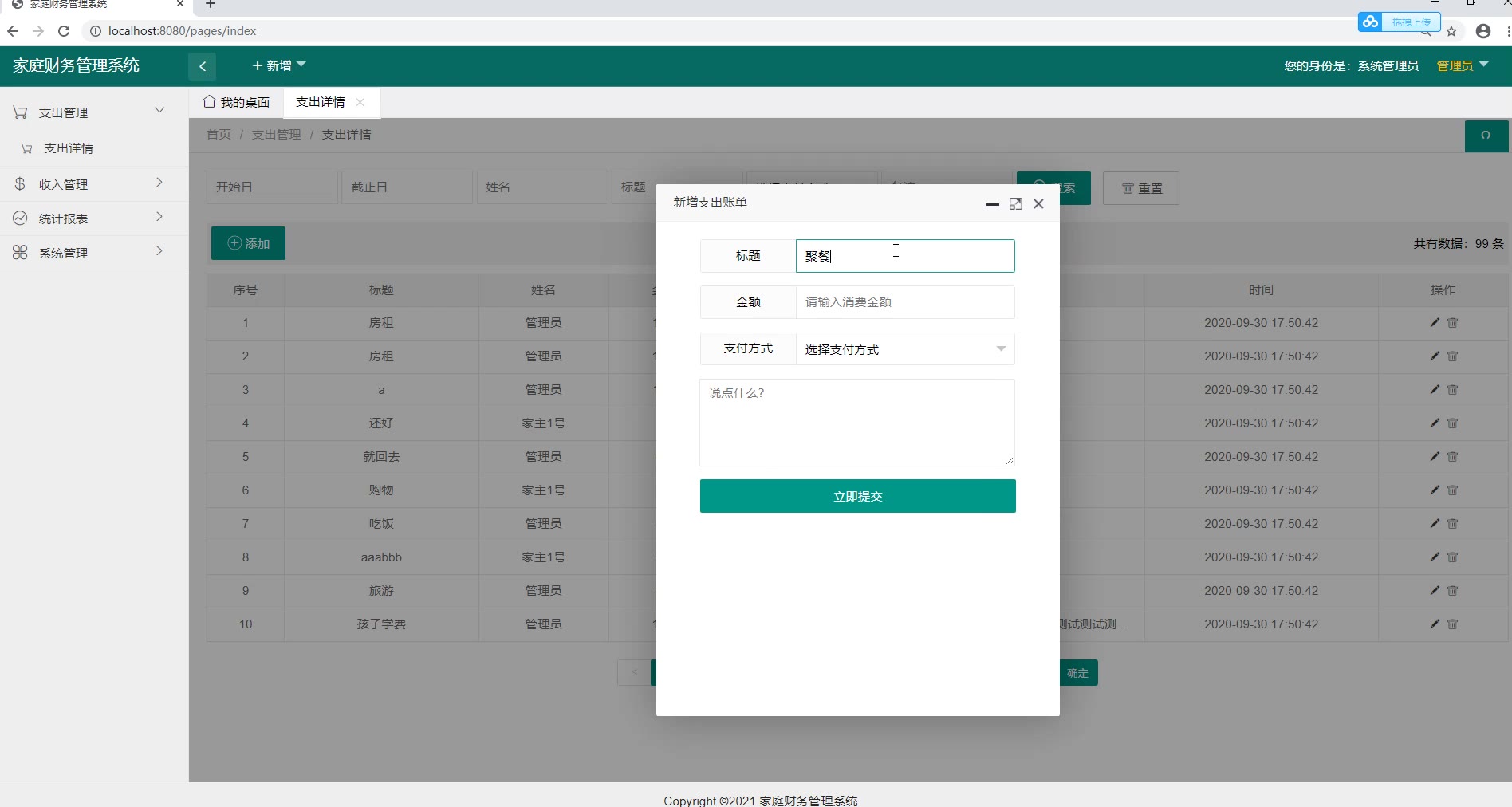The width and height of the screenshot is (1512, 807).
Task: Edit the 就回去 row with pencil icon
Action: (1435, 456)
